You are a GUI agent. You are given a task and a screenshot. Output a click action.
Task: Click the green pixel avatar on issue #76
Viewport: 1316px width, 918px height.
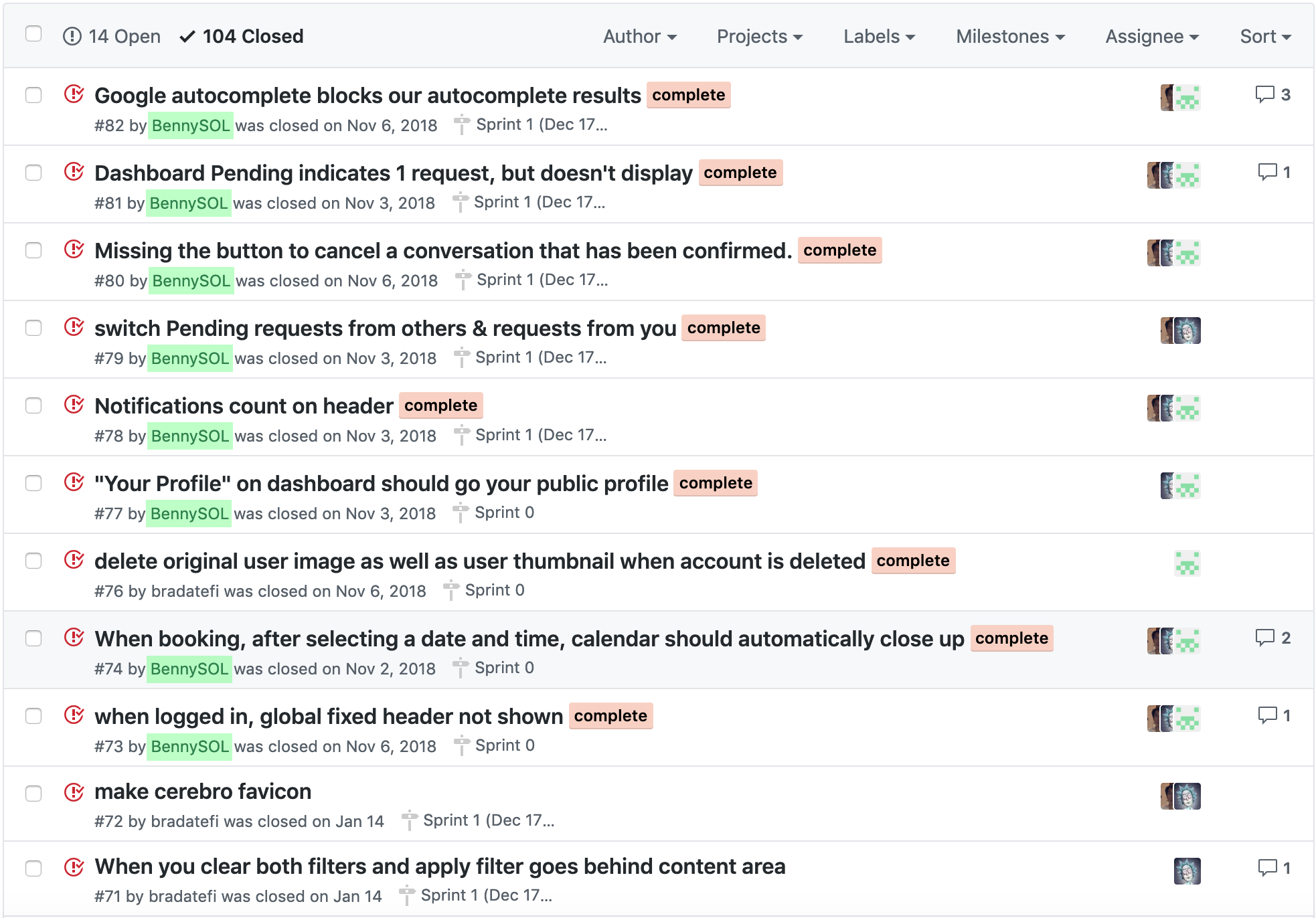tap(1187, 563)
